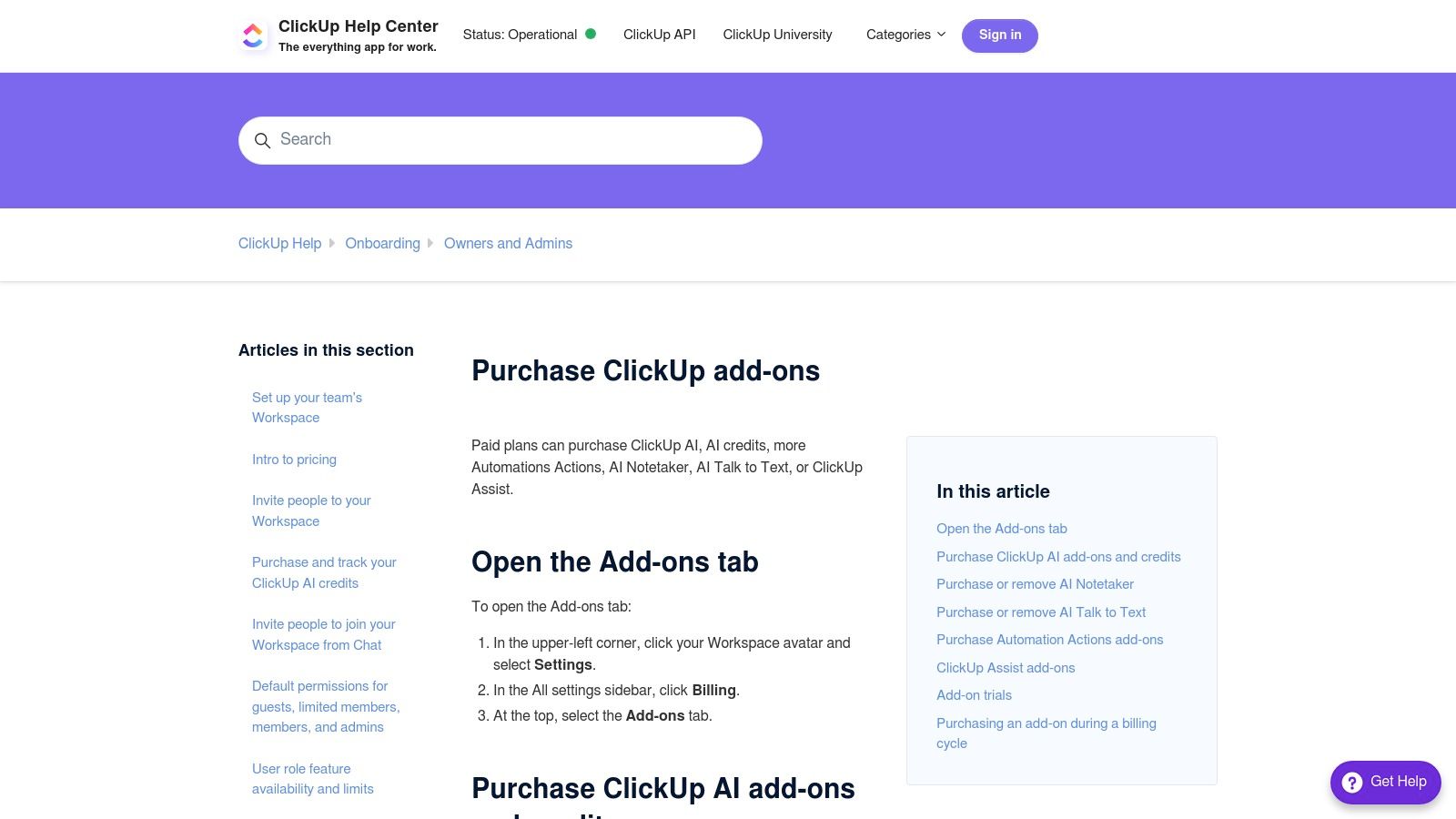Open the Get Help widget
Screen dimensions: 1456x819
tap(1386, 783)
